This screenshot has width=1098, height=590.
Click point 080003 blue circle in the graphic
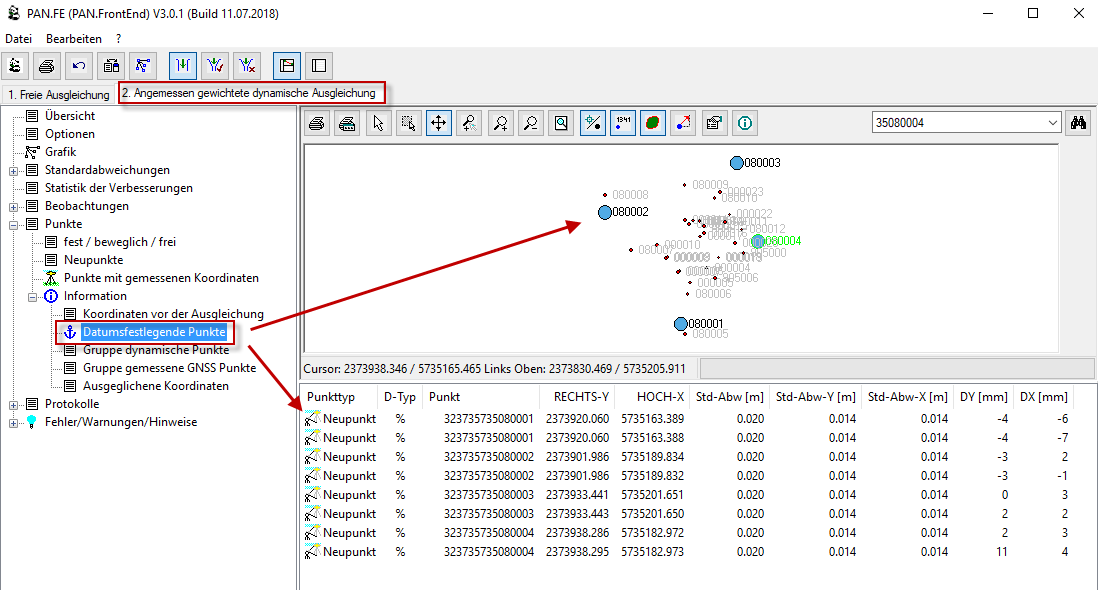tap(737, 163)
